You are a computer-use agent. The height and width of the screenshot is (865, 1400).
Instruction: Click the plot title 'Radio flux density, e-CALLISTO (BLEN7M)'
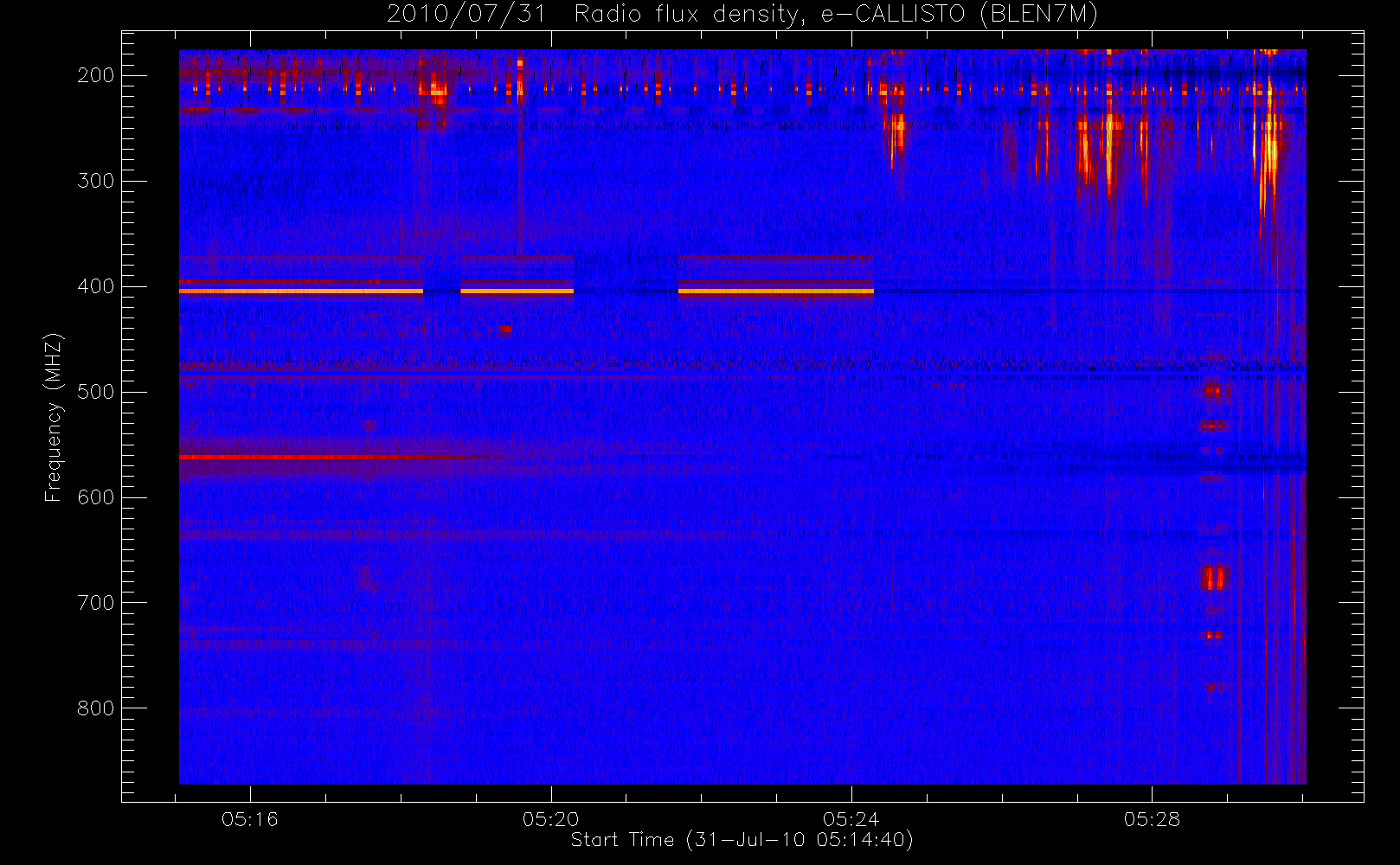(836, 15)
